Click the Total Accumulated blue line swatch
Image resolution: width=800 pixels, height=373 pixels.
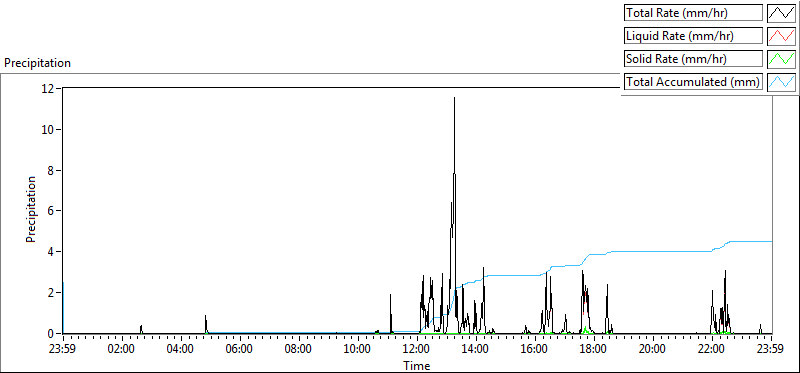pyautogui.click(x=781, y=82)
